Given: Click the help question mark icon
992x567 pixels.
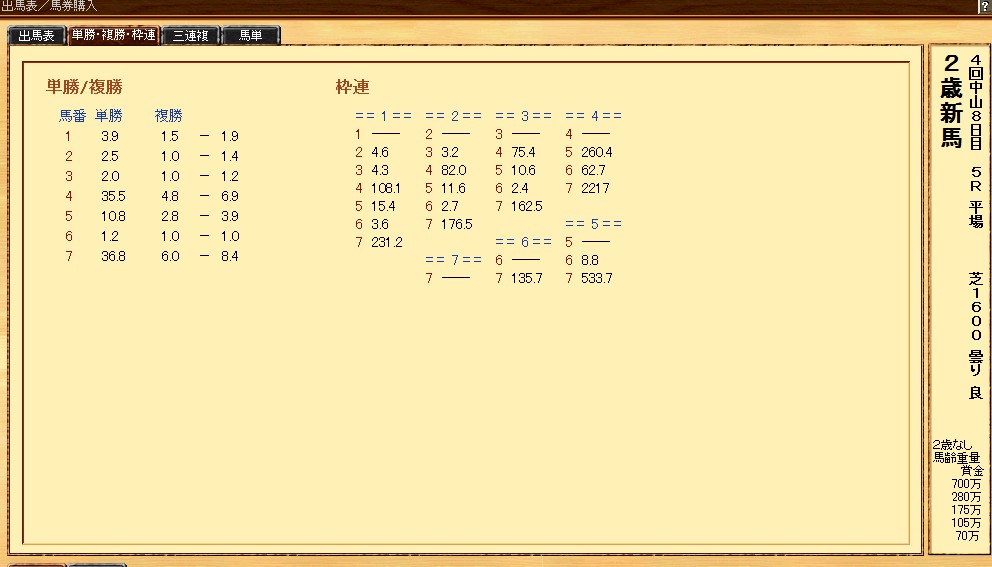Looking at the screenshot, I should pyautogui.click(x=984, y=6).
